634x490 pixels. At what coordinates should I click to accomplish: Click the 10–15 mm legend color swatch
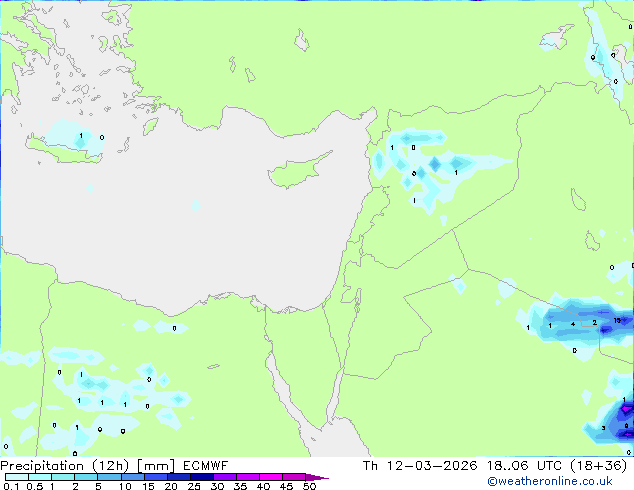click(133, 477)
